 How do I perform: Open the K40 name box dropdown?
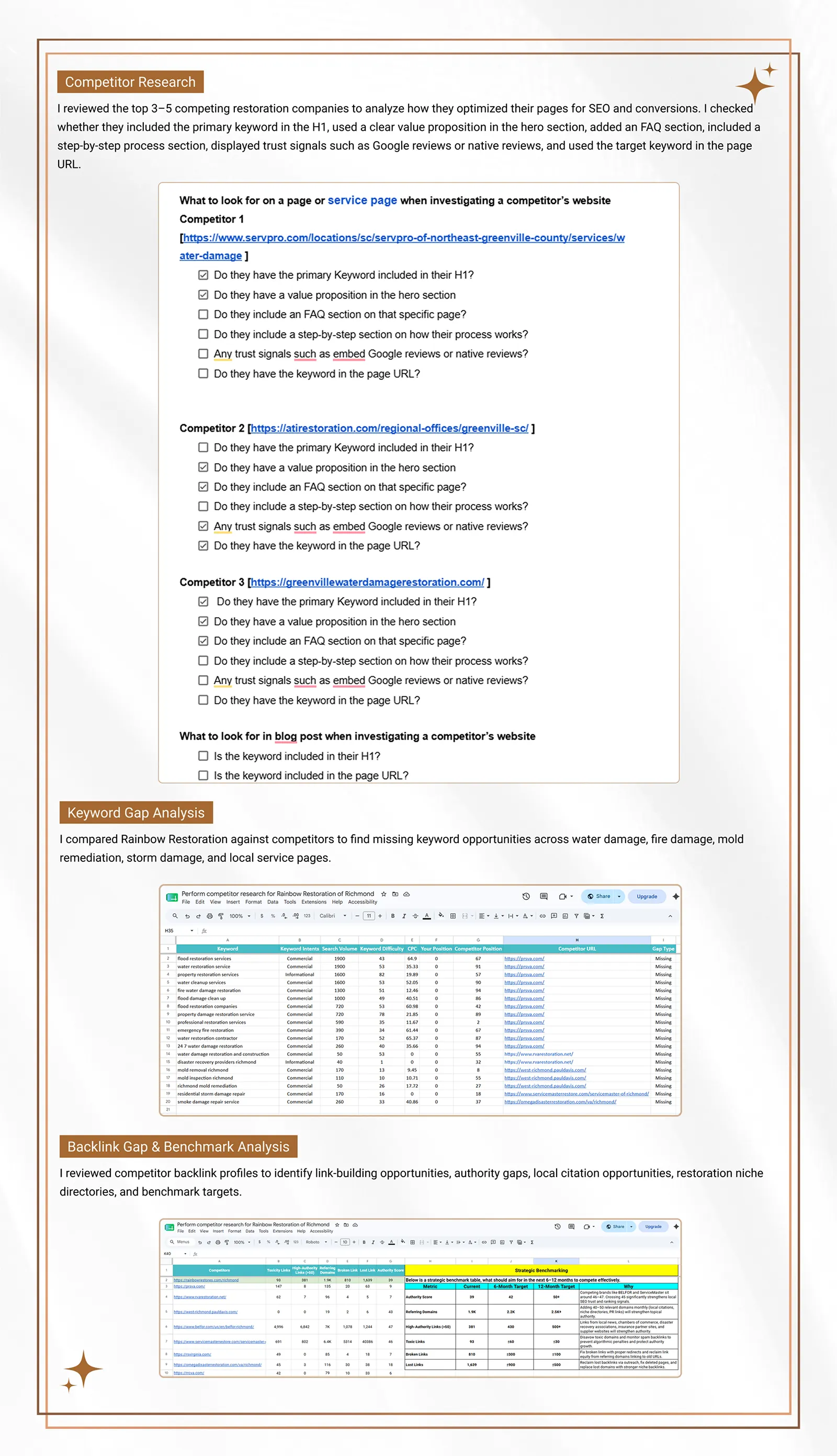point(185,1254)
